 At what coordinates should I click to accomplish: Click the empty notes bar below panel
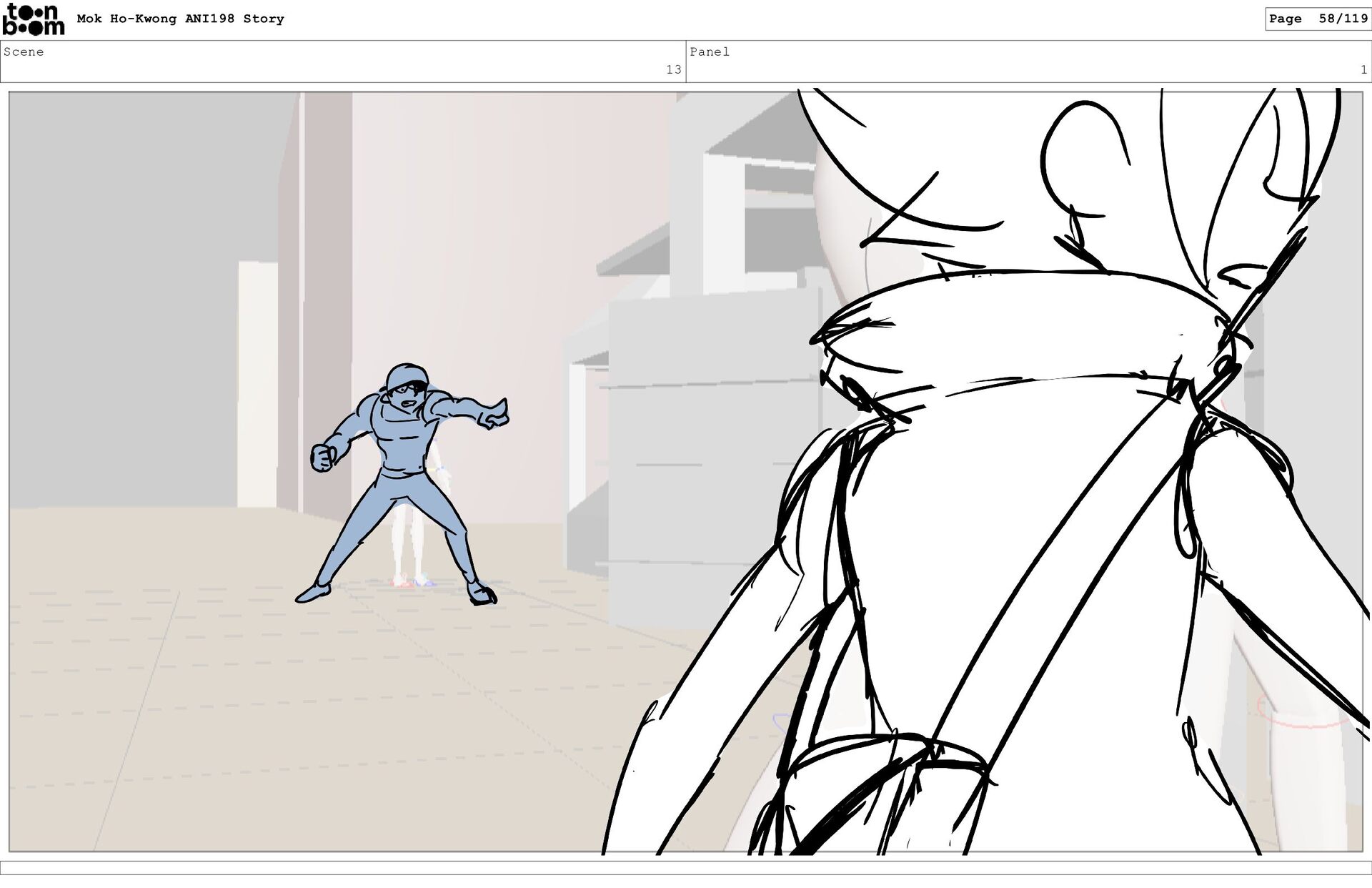point(686,867)
